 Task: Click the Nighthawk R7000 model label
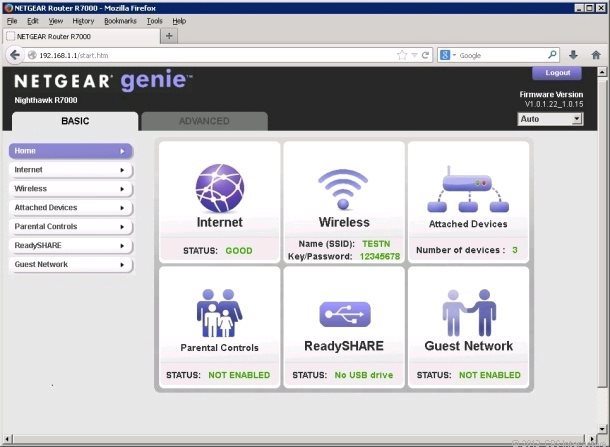(x=46, y=100)
